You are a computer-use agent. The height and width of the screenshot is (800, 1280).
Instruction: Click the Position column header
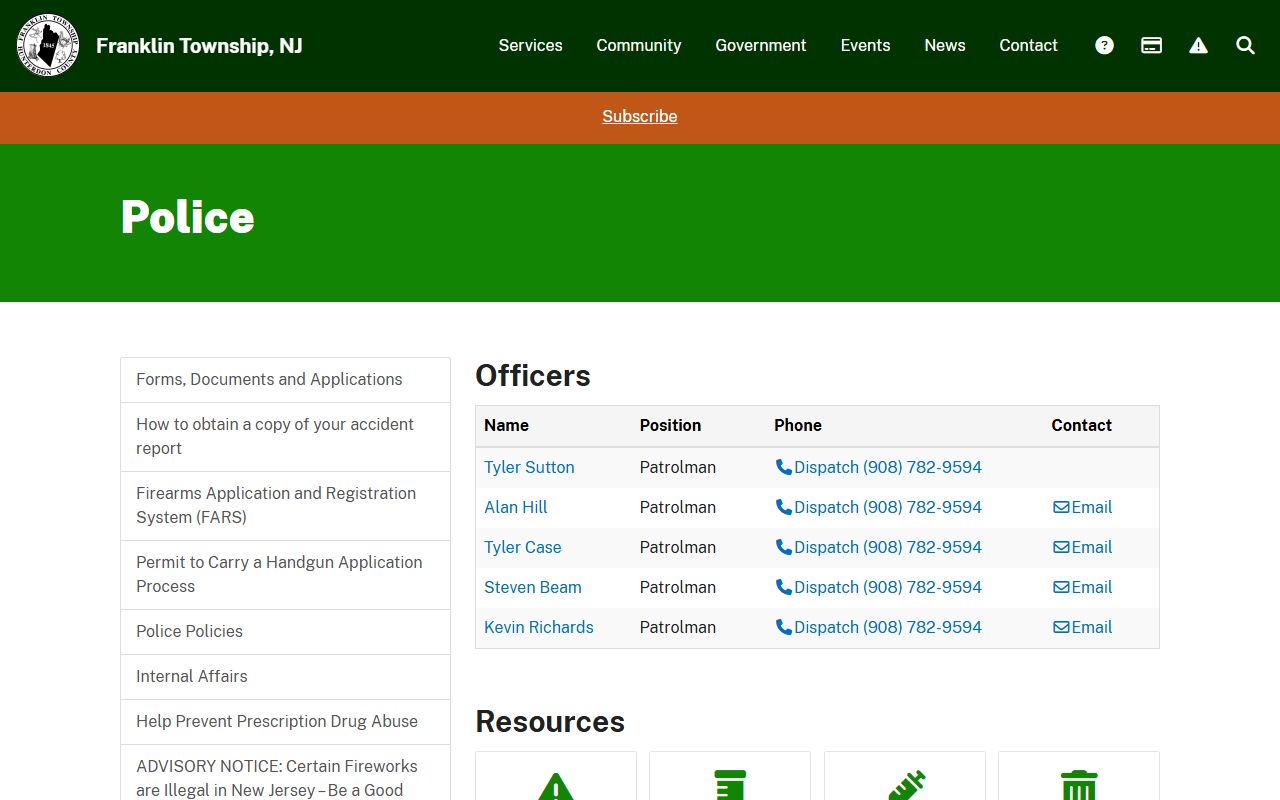pyautogui.click(x=670, y=426)
